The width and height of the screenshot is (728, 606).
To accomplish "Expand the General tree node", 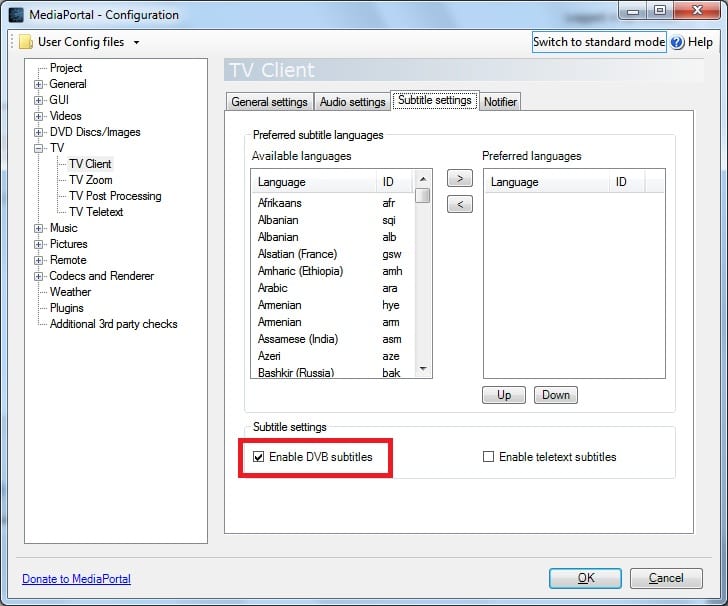I will click(x=39, y=84).
